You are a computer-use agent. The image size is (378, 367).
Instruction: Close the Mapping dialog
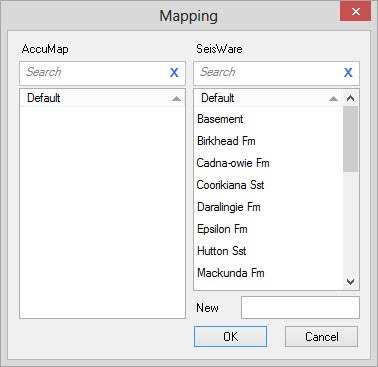pos(355,12)
